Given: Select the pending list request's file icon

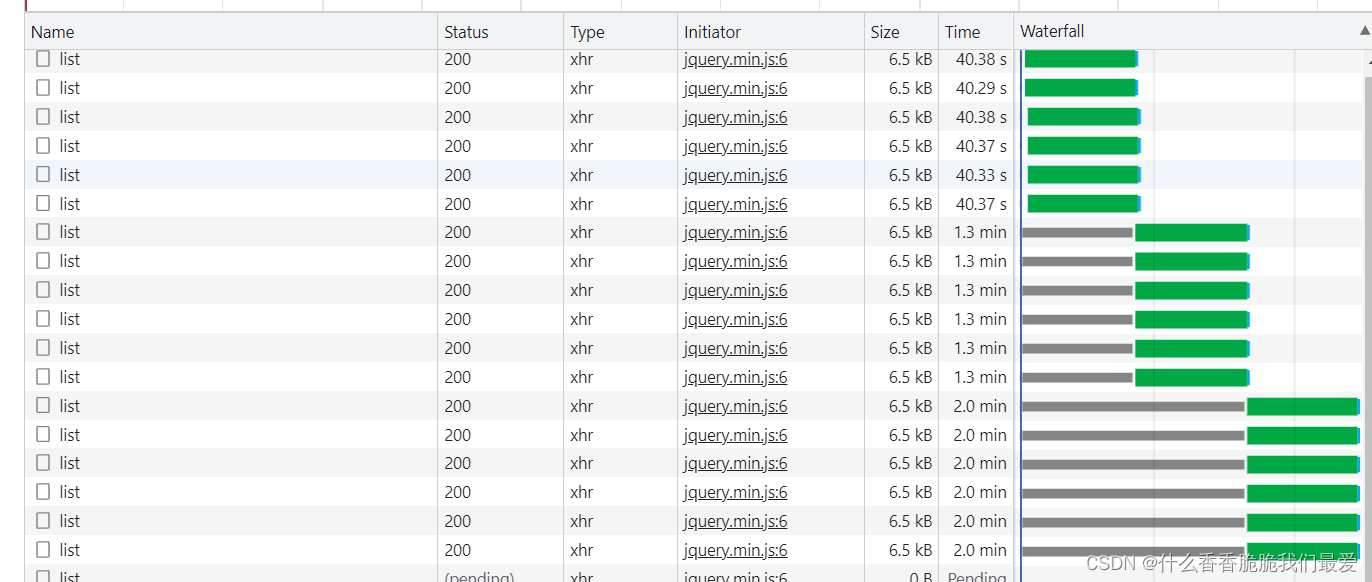Looking at the screenshot, I should tap(43, 577).
